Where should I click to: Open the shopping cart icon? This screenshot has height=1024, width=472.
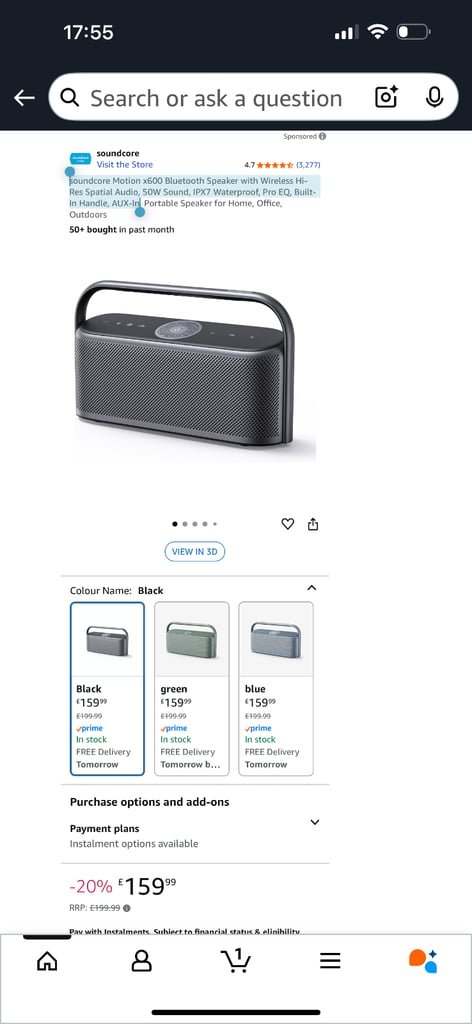pos(236,960)
